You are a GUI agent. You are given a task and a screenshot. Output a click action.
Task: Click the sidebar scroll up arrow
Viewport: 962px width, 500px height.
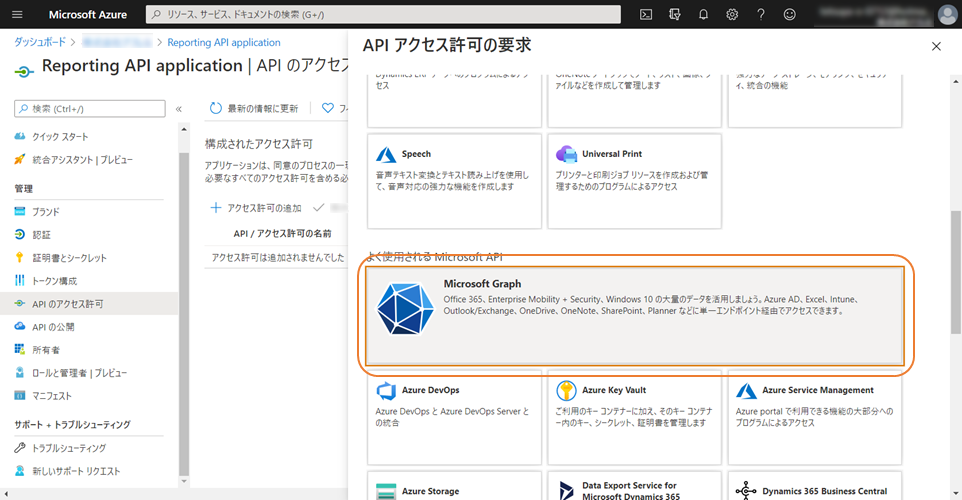(184, 129)
